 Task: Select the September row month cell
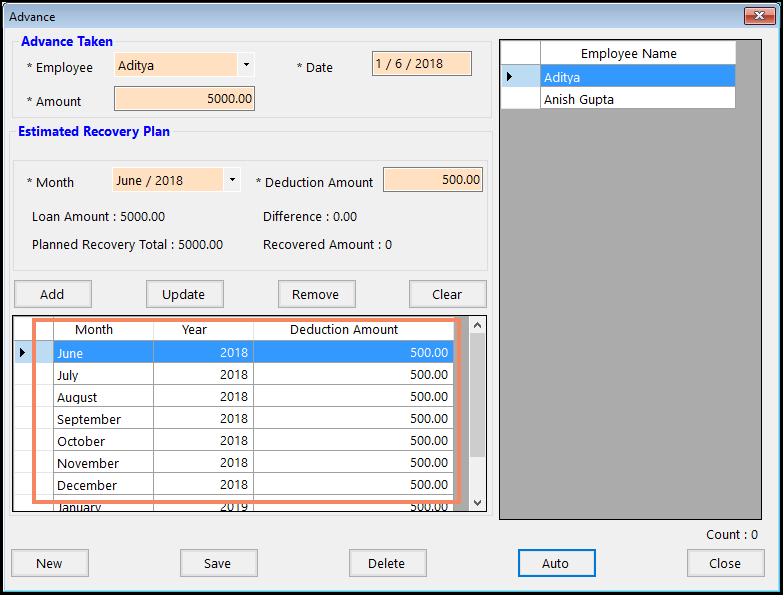click(x=103, y=418)
